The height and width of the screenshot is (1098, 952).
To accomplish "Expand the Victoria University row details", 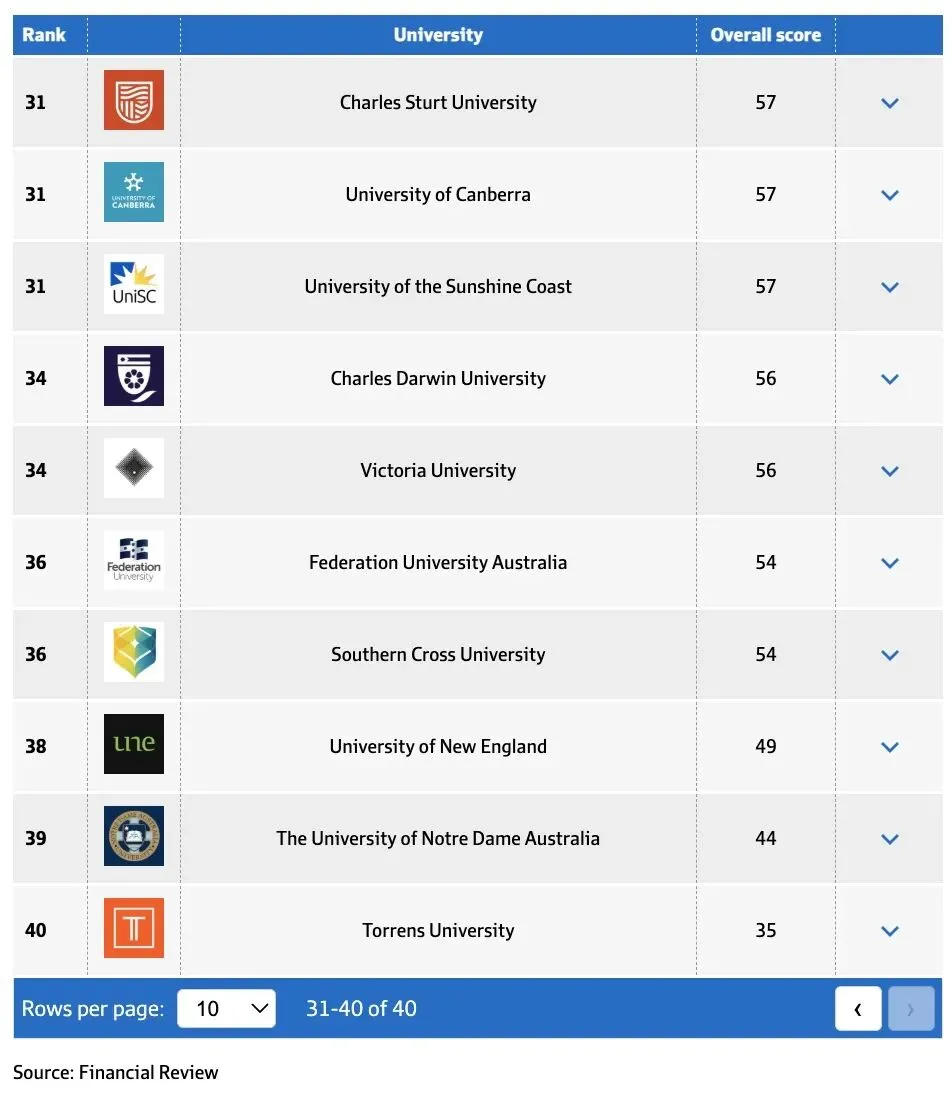I will 890,471.
